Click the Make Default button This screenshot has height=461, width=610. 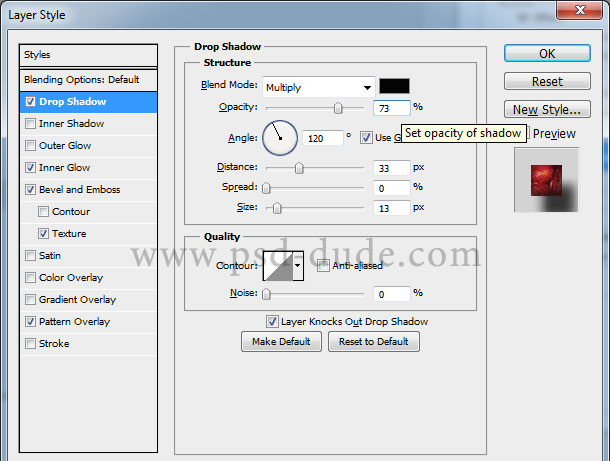tap(281, 342)
